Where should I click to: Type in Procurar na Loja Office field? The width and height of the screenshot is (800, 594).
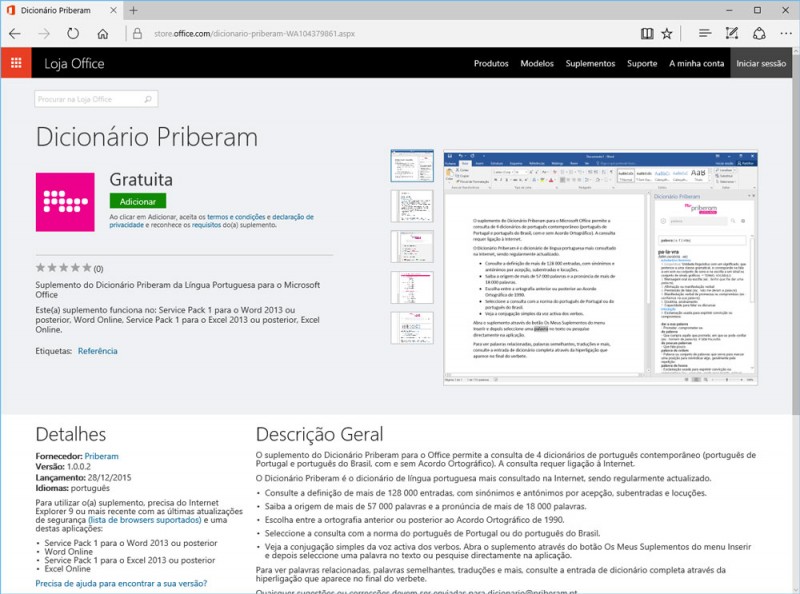[x=88, y=100]
